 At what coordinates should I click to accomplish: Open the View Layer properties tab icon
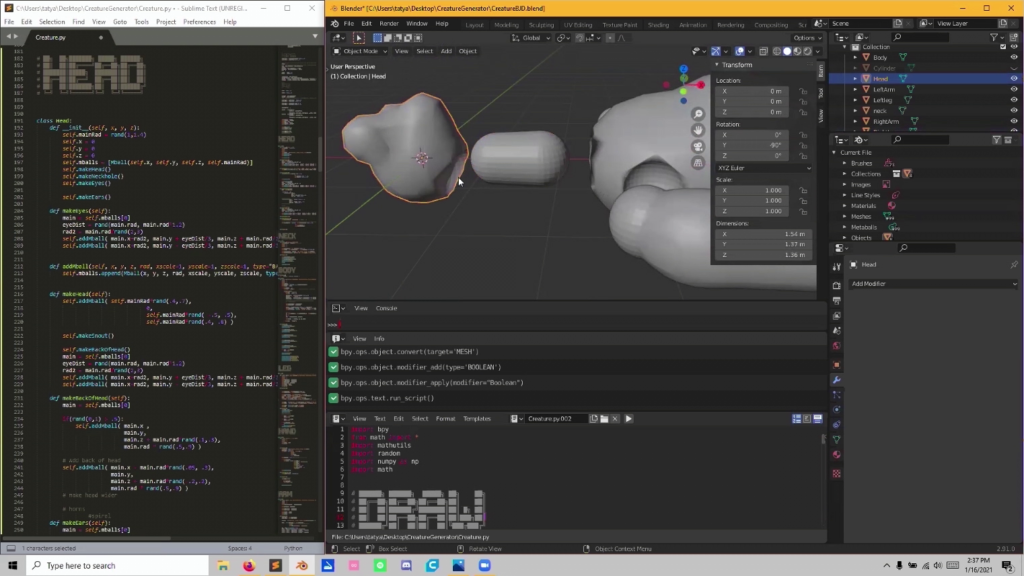click(837, 315)
